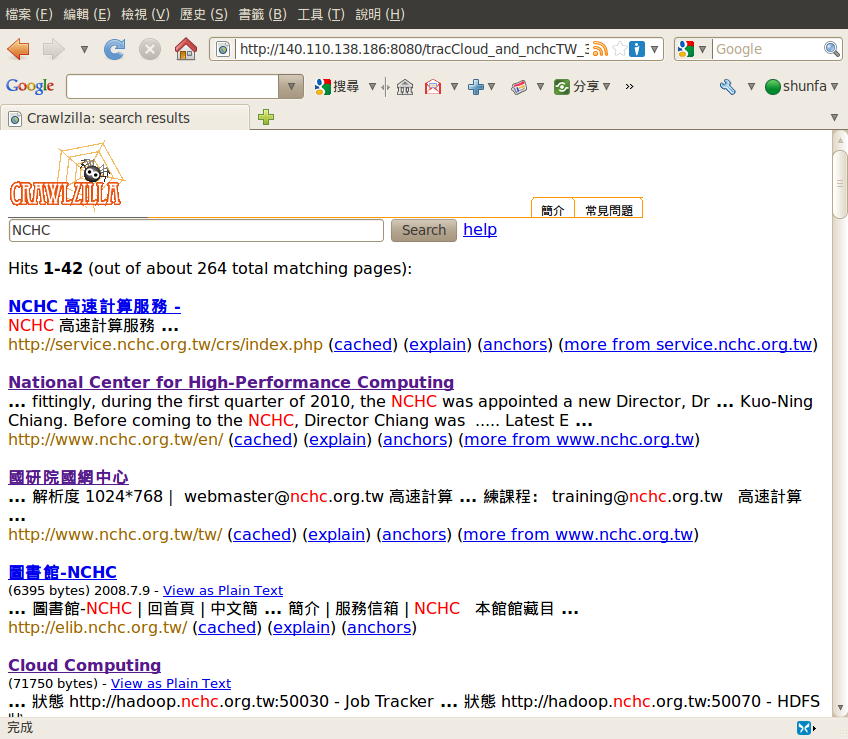Image resolution: width=848 pixels, height=739 pixels.
Task: Focus the NCHC query input field
Action: click(196, 230)
